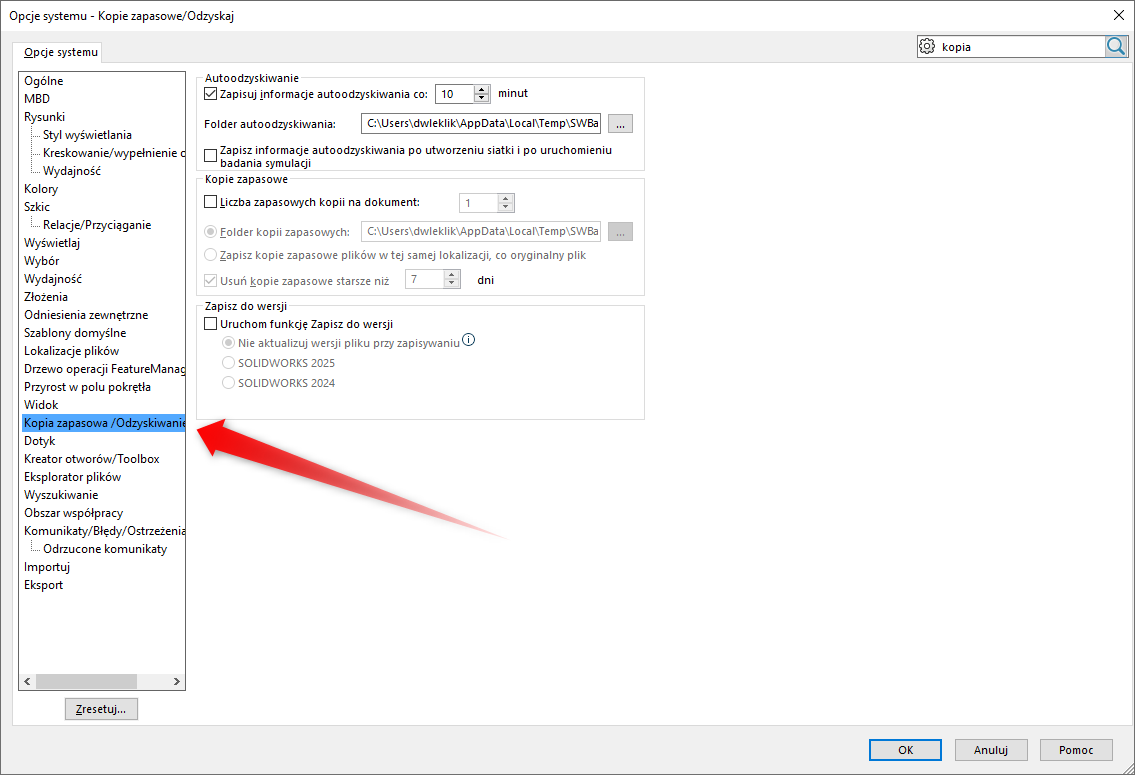The width and height of the screenshot is (1135, 775).
Task: Open Relacje/Przyciąganie under Szkic
Action: click(97, 224)
